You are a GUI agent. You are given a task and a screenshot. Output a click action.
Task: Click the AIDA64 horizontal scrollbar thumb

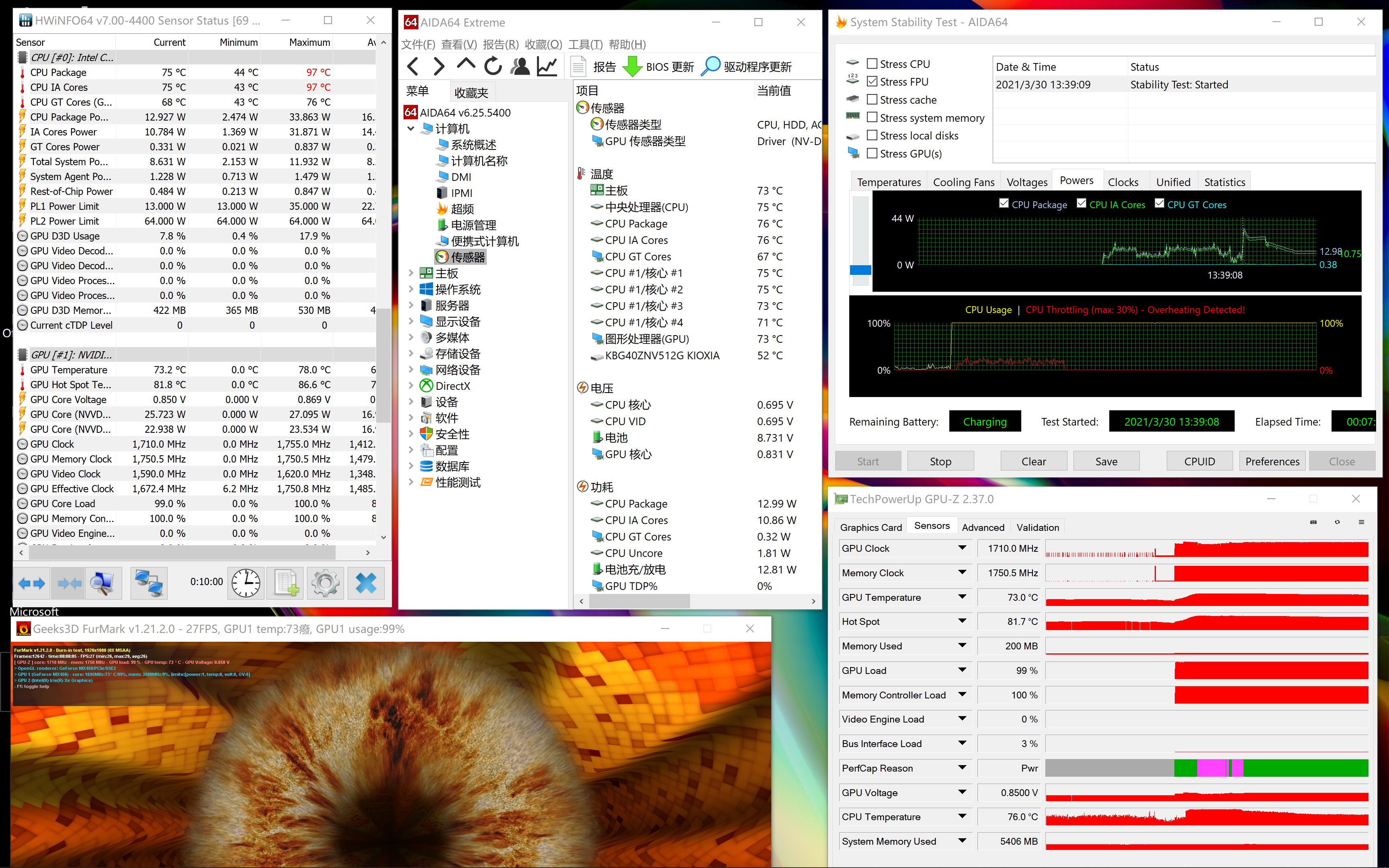click(x=639, y=601)
